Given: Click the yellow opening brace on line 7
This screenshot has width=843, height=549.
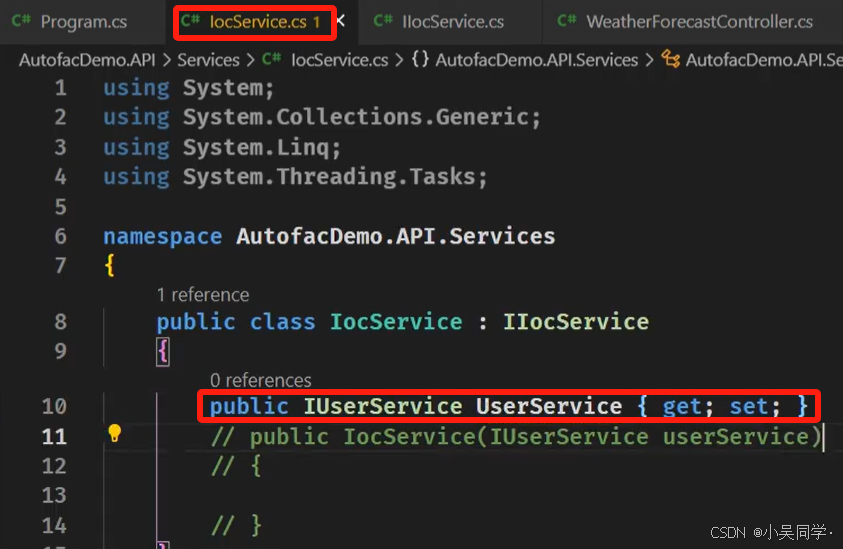Looking at the screenshot, I should tap(110, 266).
